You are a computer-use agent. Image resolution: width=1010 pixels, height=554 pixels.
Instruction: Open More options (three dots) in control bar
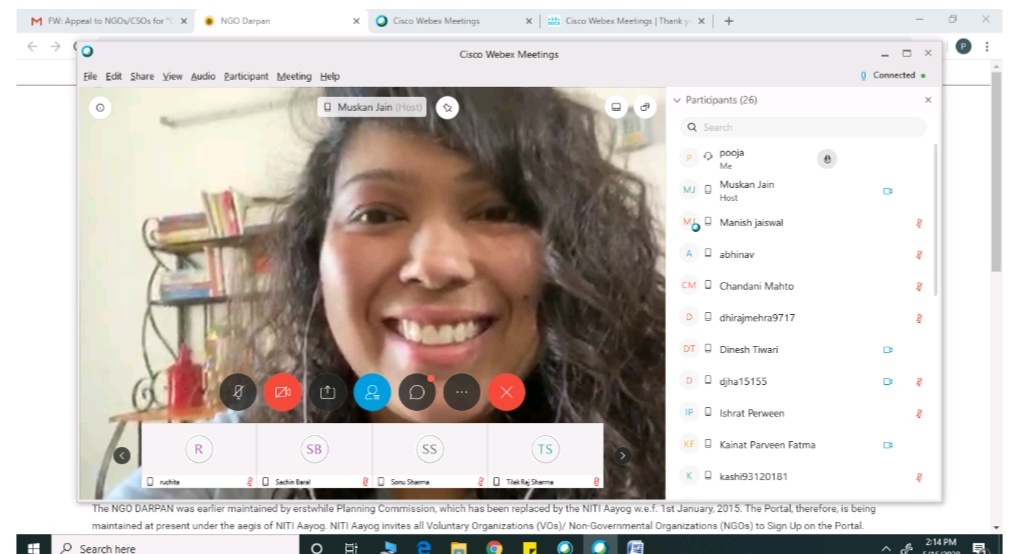pos(462,392)
